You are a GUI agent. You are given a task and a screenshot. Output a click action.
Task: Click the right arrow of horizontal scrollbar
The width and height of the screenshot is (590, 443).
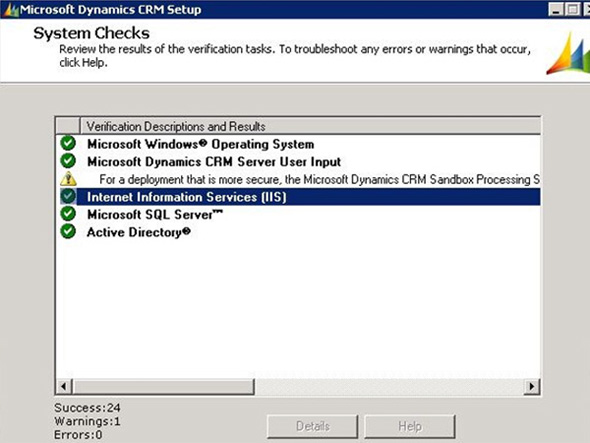(532, 387)
